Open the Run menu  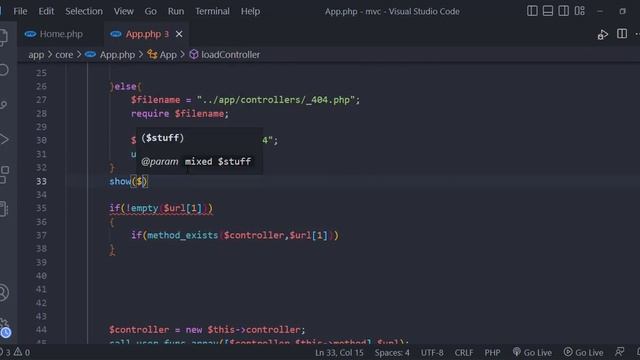176,11
